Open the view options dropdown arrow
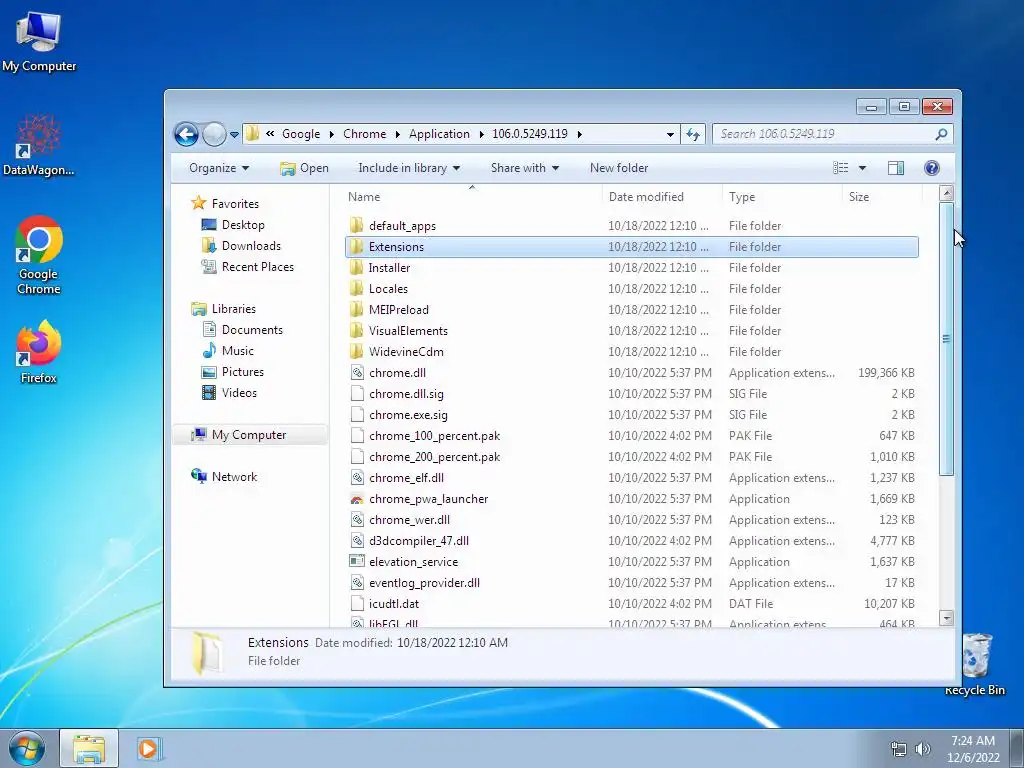The width and height of the screenshot is (1024, 768). click(862, 168)
